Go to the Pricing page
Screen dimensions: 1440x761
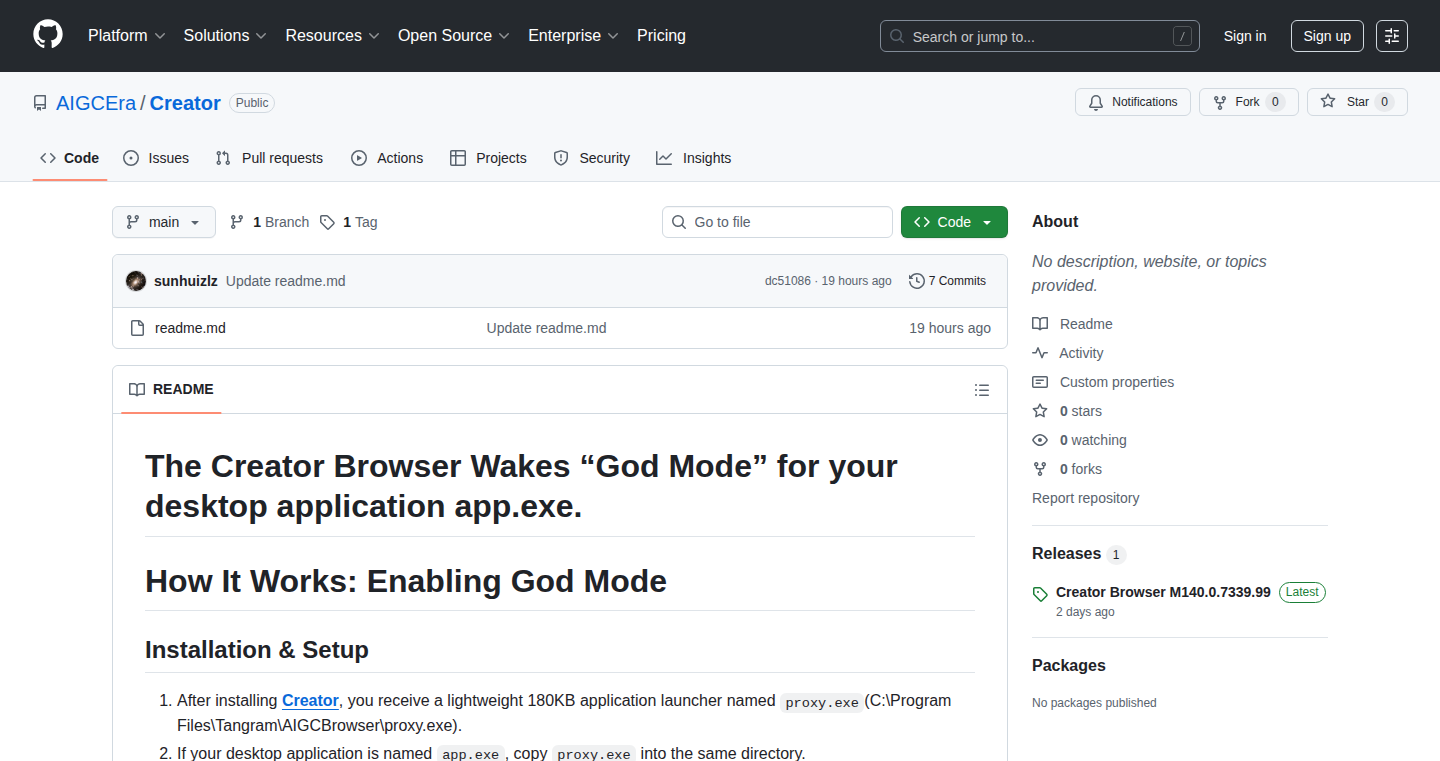(x=661, y=36)
